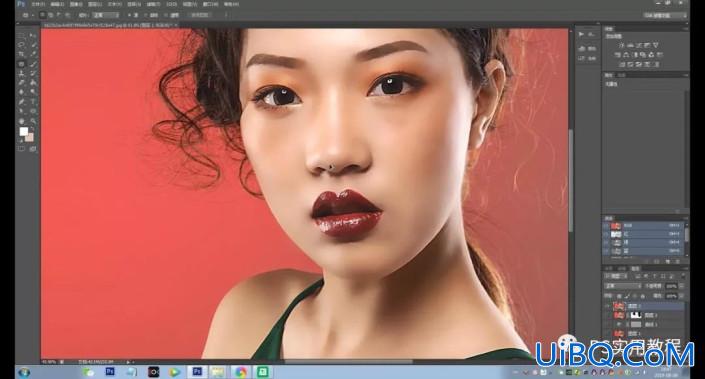Screen dimensions: 705x379
Task: Select the Gradient tool
Action: coord(33,83)
